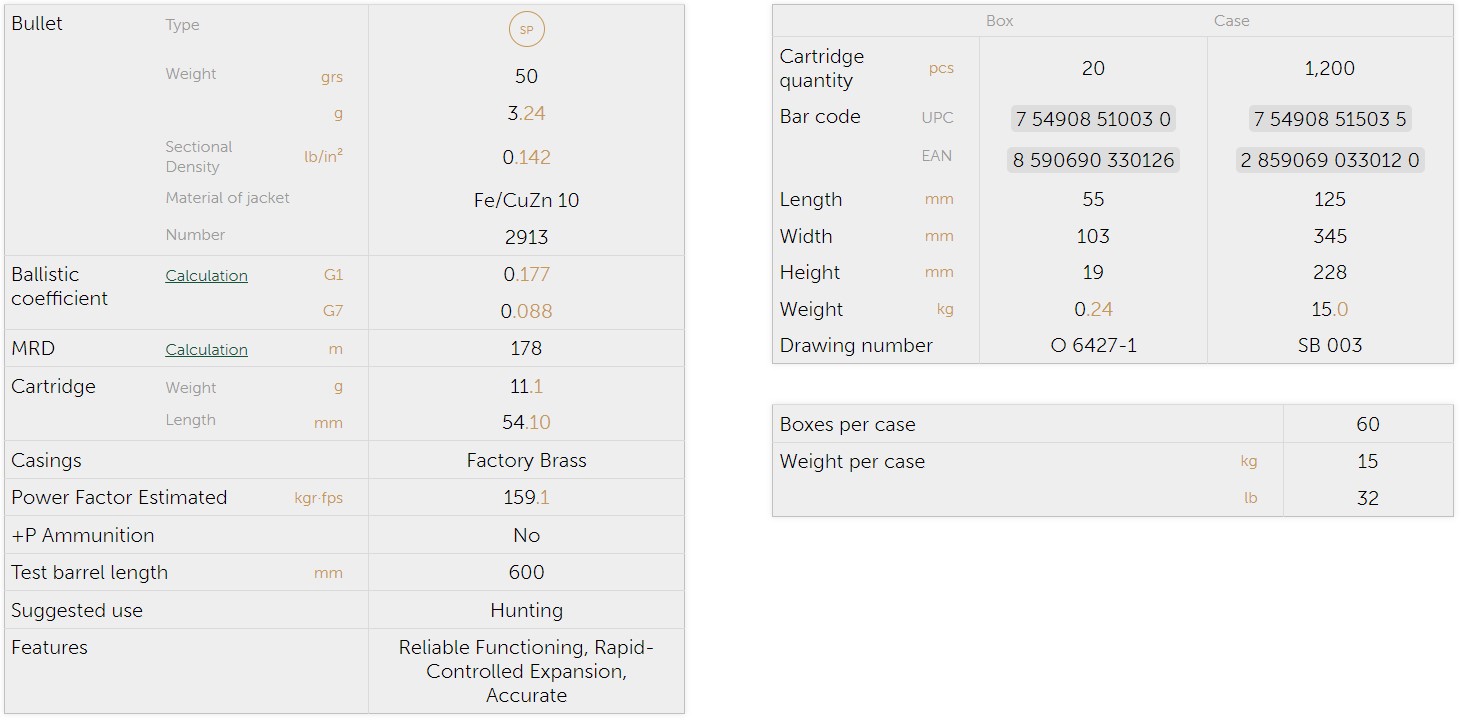Select the Box UPC code 7 54908 51003 0
The width and height of the screenshot is (1462, 727).
[1093, 119]
